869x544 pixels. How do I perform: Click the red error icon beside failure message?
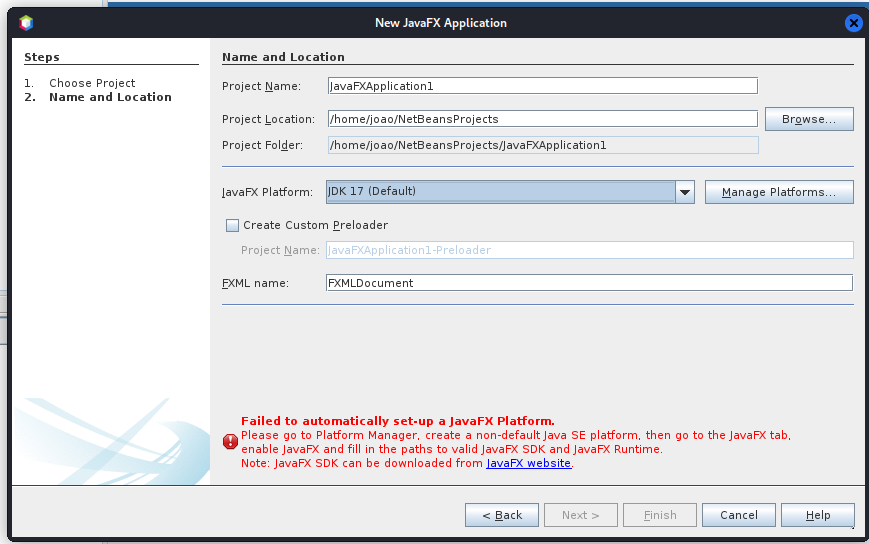coord(231,442)
